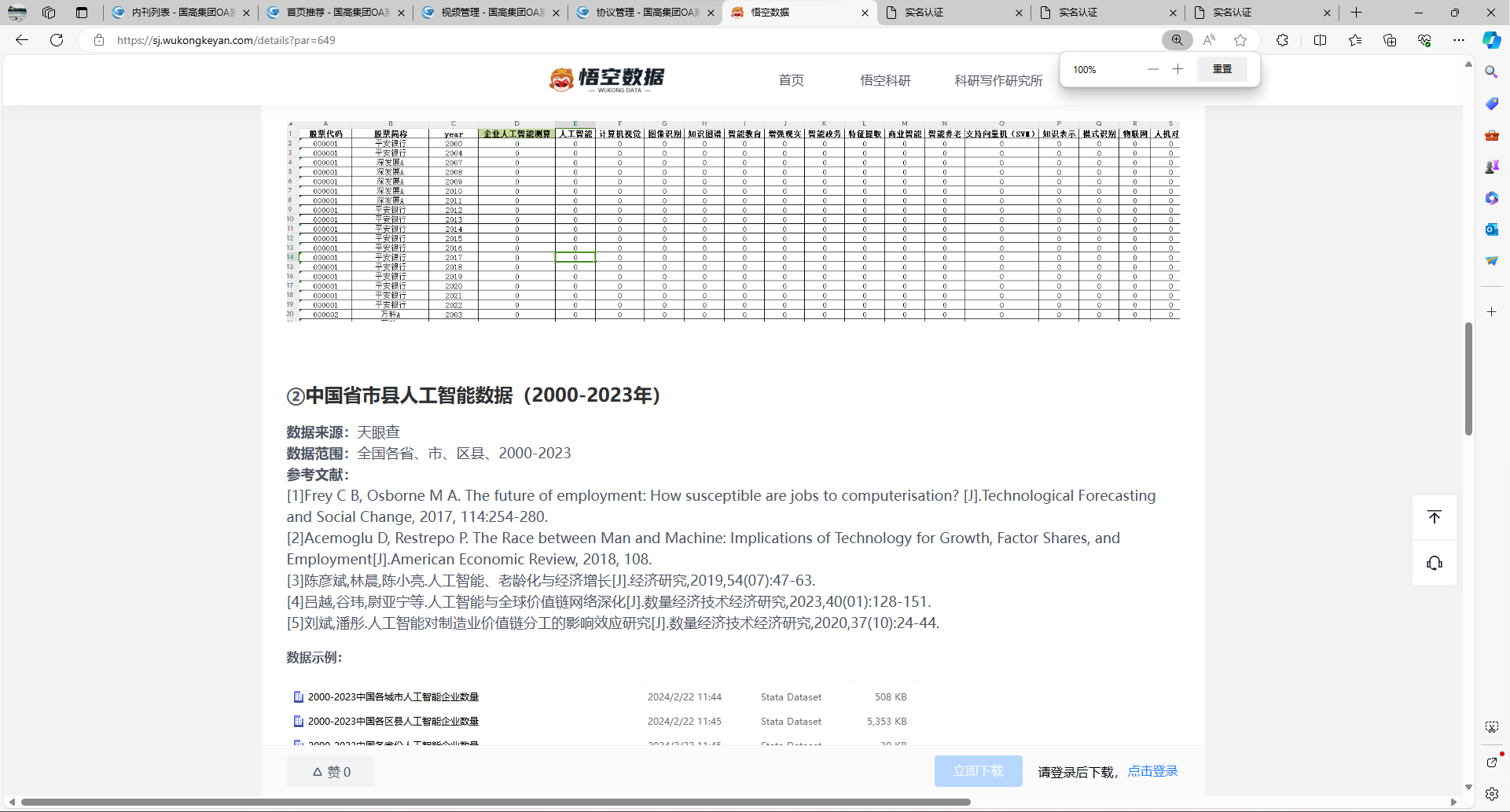The image size is (1510, 812).
Task: Open a new browser tab
Action: 1357,13
